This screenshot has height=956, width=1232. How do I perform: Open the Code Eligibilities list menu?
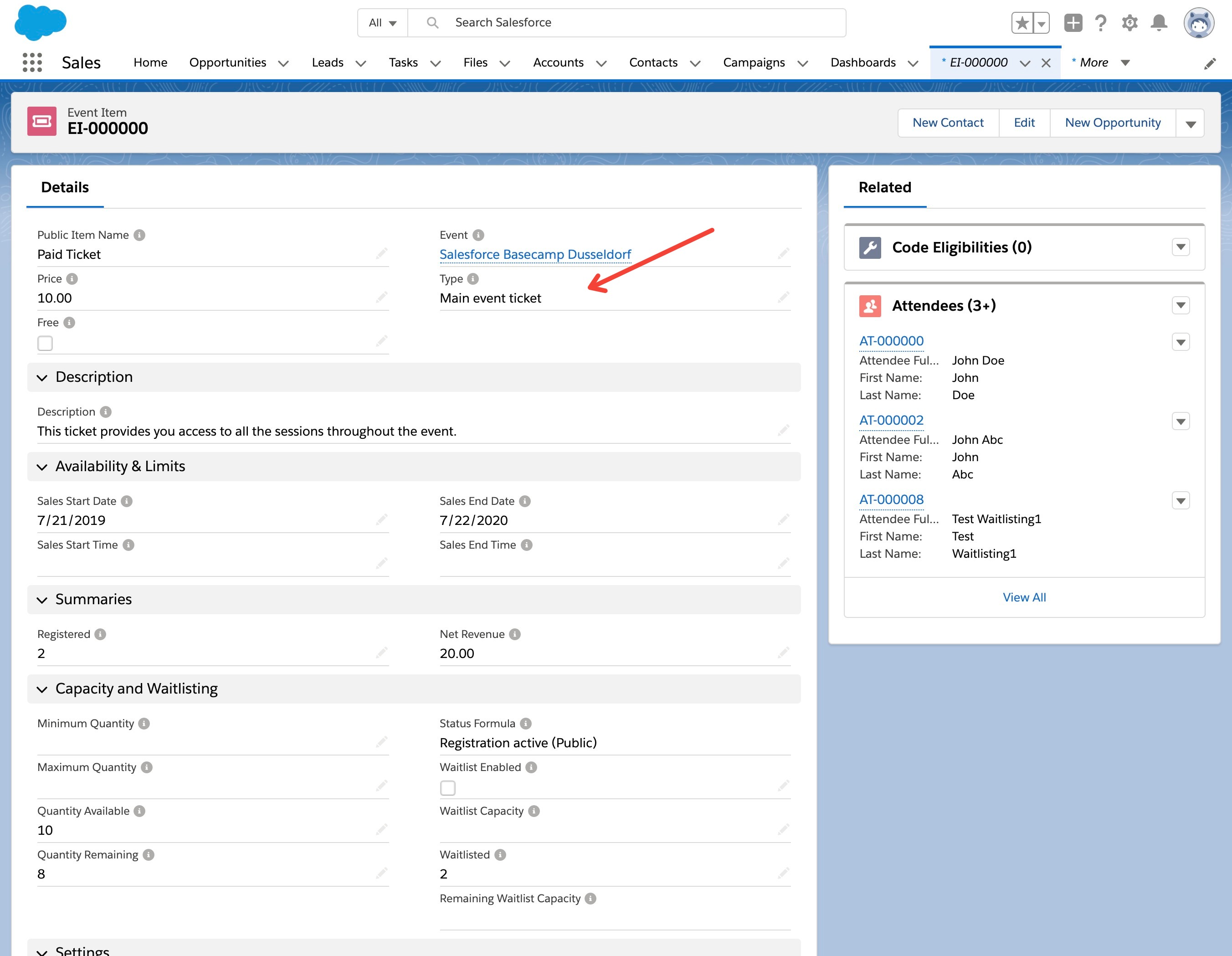tap(1181, 247)
